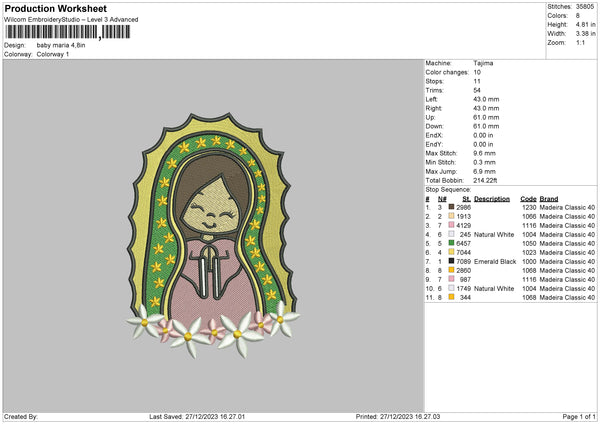Click the 'St.' column header

(466, 199)
